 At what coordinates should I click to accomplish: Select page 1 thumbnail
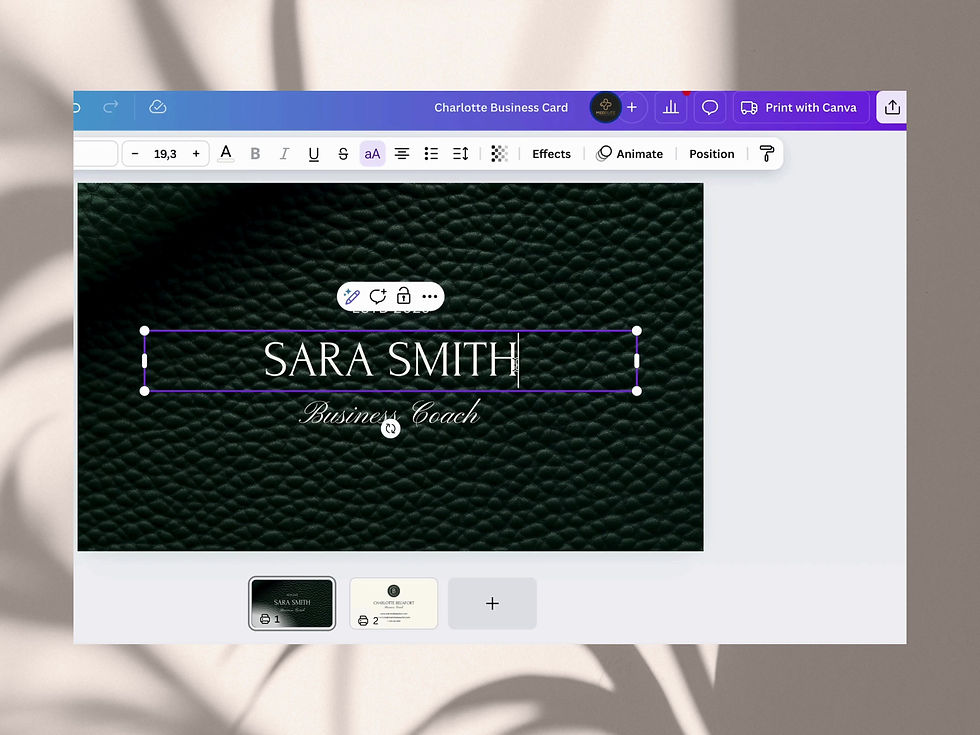pos(292,603)
